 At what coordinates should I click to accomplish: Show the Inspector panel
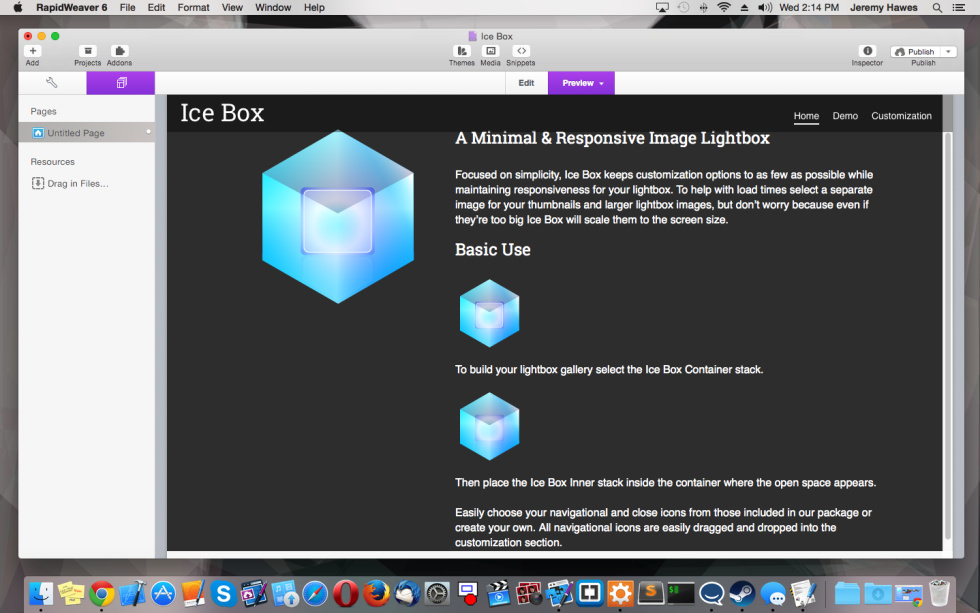click(x=867, y=51)
